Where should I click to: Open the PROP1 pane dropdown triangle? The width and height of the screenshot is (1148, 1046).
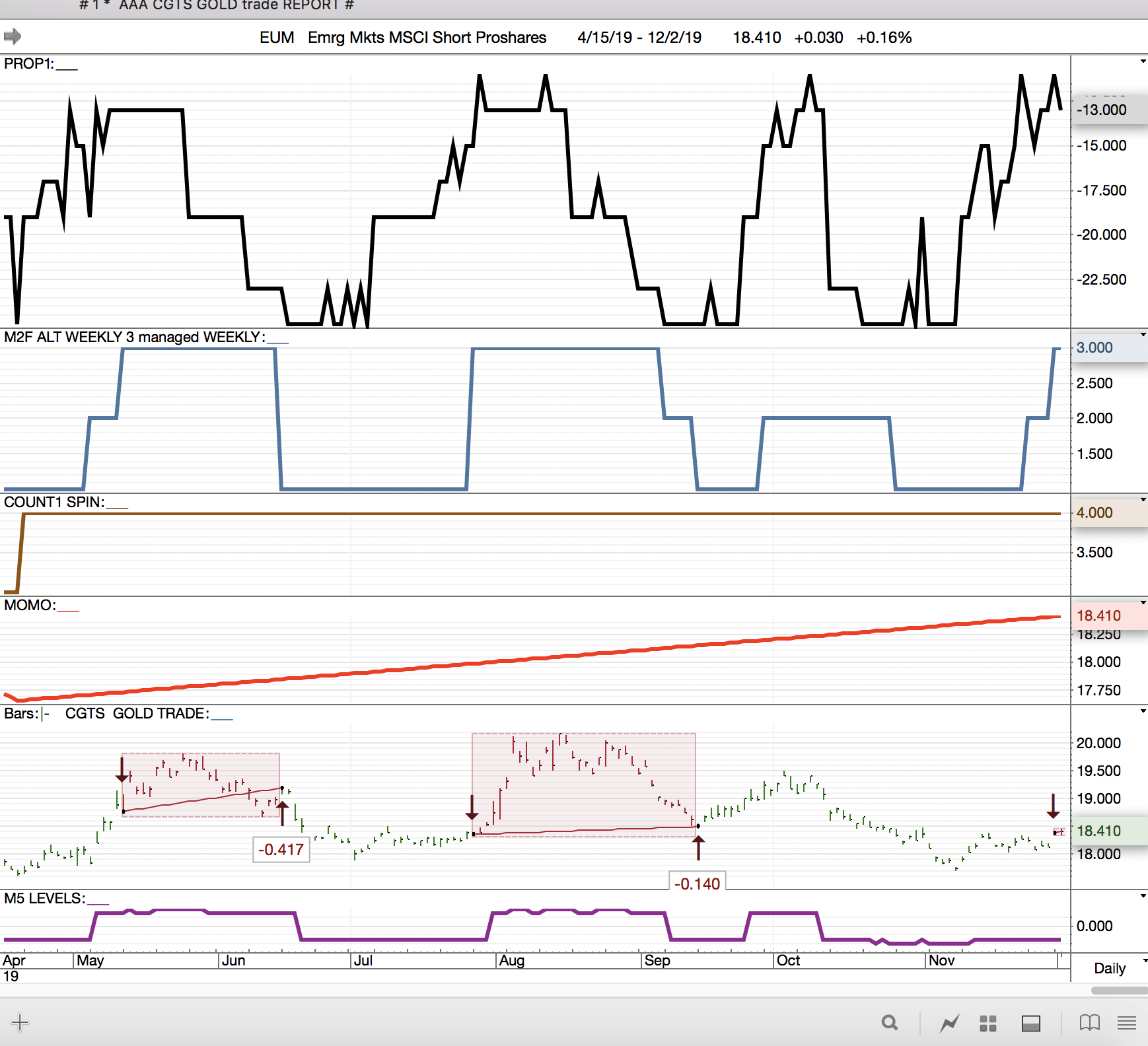pos(1143,61)
